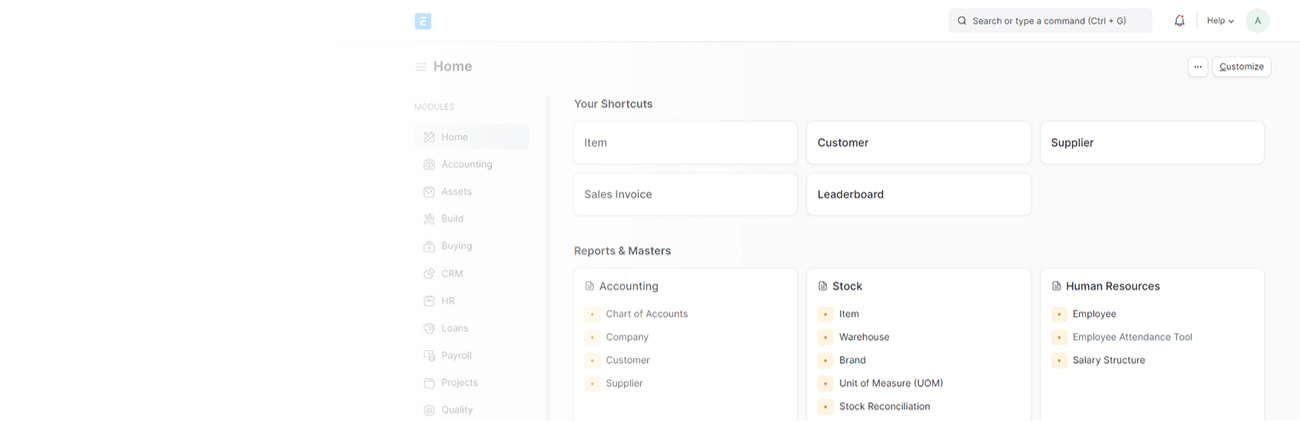Screen dimensions: 1300x422
Task: Toggle sidebar with hamburger icon beside Home
Action: click(x=421, y=67)
